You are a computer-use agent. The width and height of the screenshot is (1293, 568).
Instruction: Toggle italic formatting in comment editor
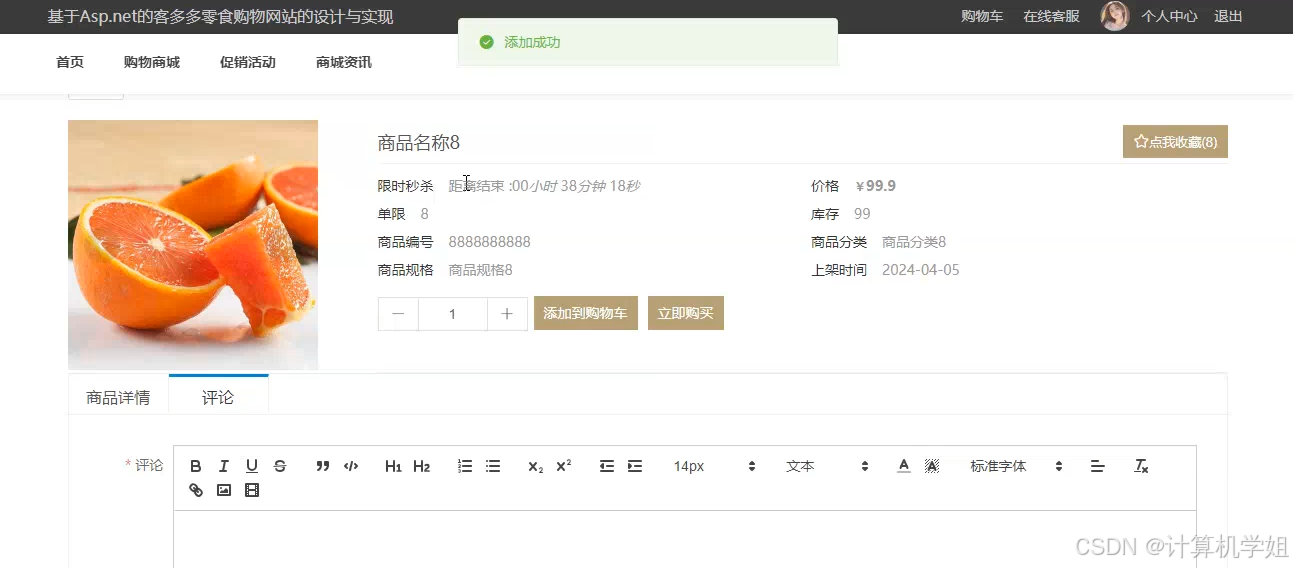(224, 466)
